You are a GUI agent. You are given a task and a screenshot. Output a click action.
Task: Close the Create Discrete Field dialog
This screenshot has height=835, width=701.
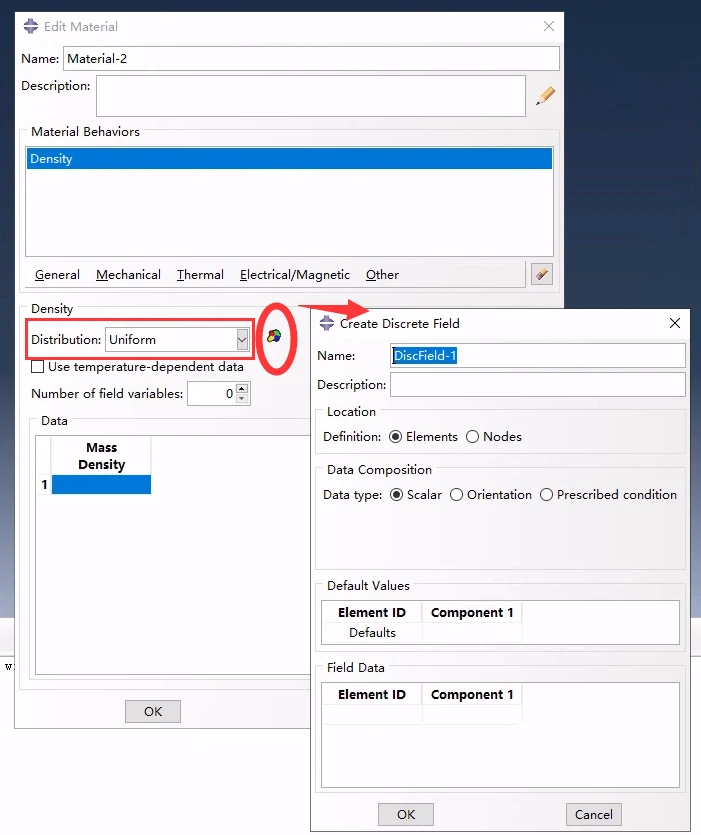tap(674, 323)
